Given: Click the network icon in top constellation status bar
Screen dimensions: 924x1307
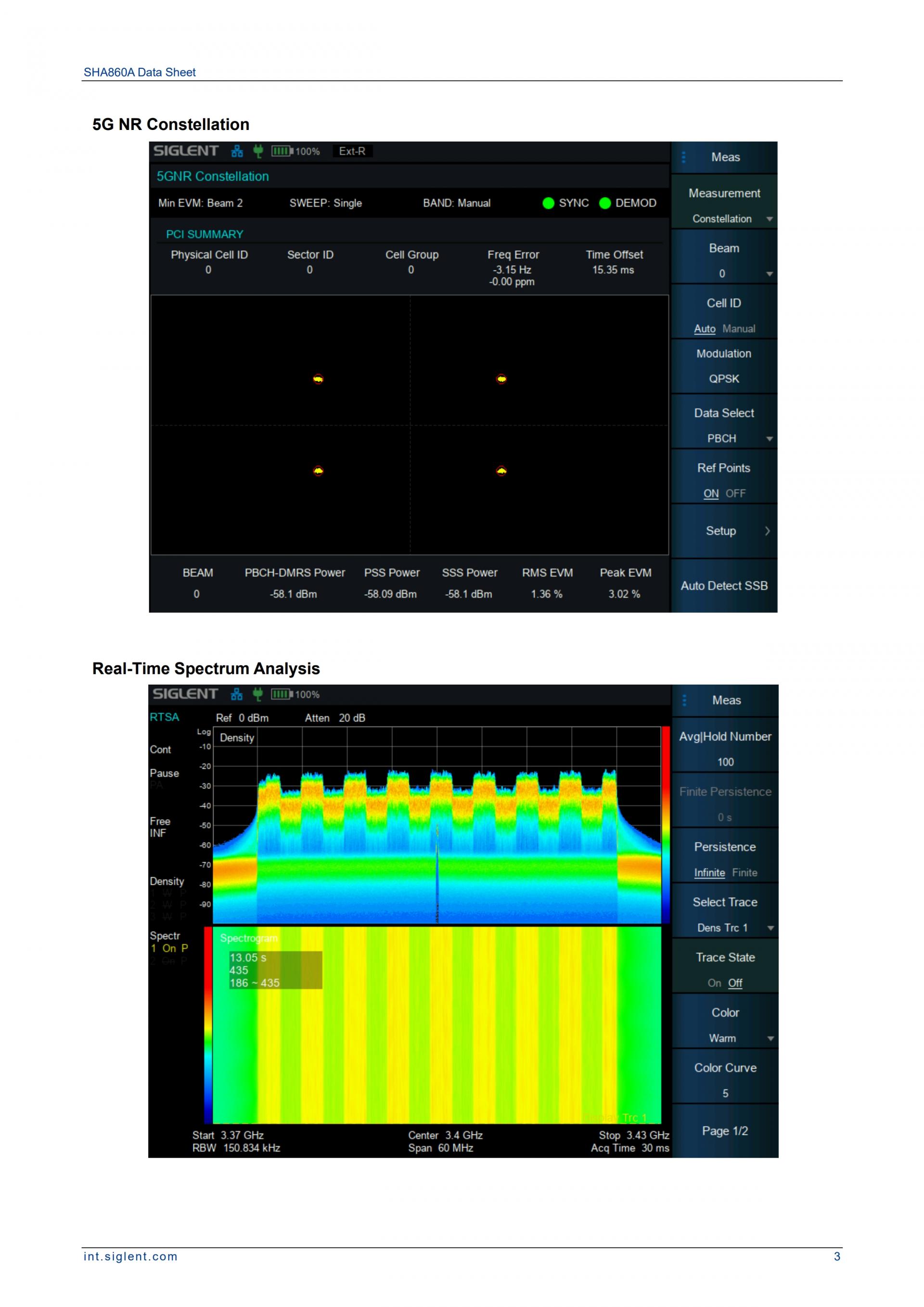Looking at the screenshot, I should [x=237, y=151].
